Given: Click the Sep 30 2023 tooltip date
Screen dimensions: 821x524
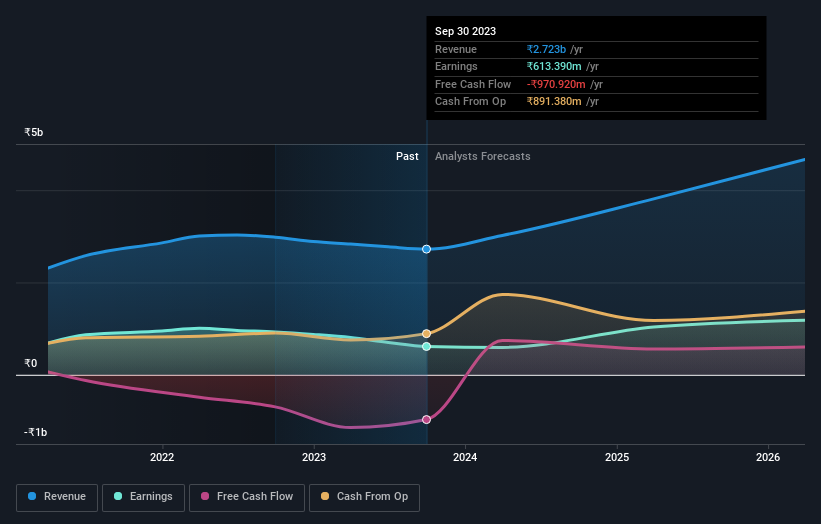Looking at the screenshot, I should tap(465, 31).
